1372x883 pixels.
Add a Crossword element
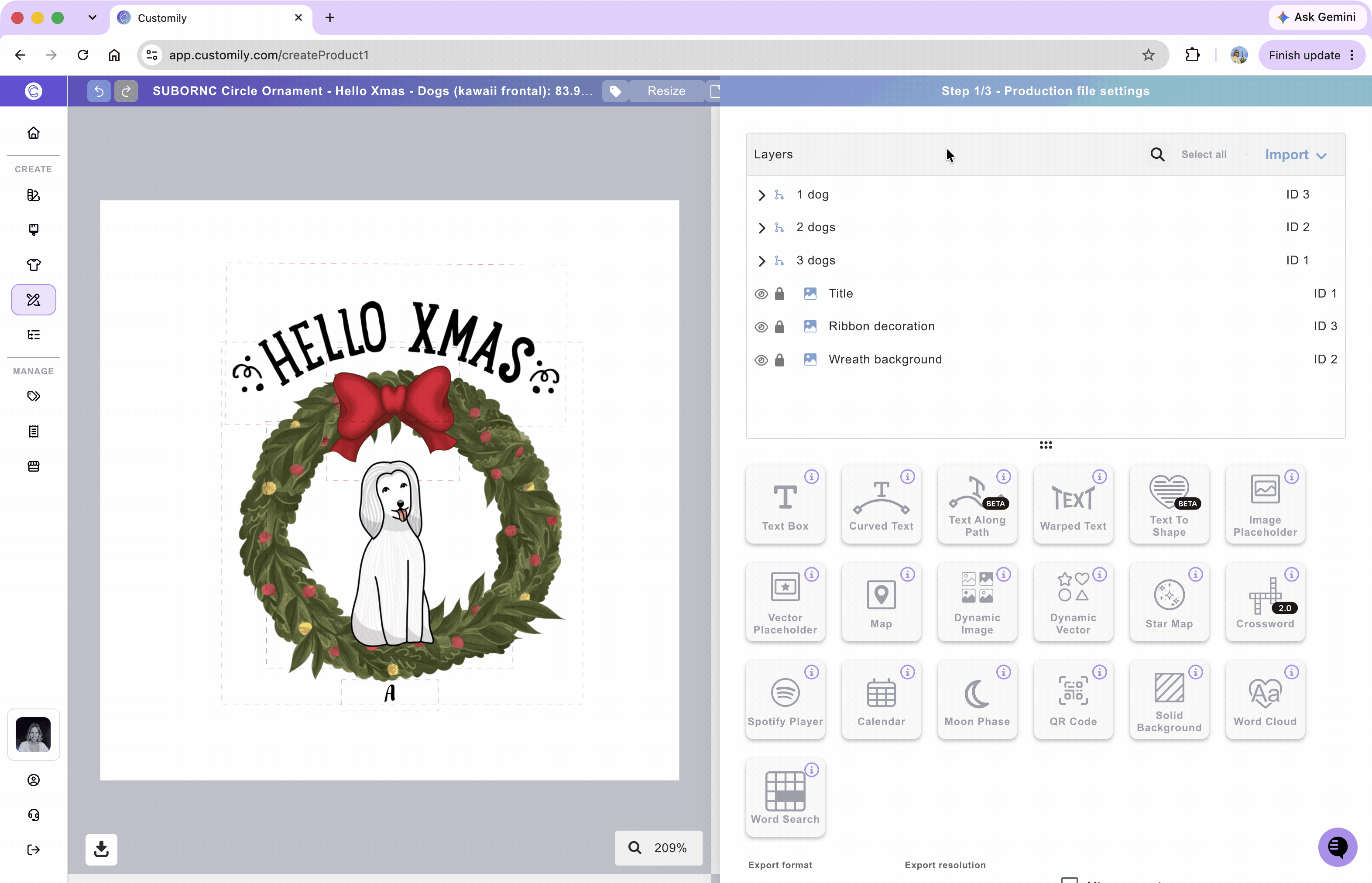pyautogui.click(x=1266, y=602)
